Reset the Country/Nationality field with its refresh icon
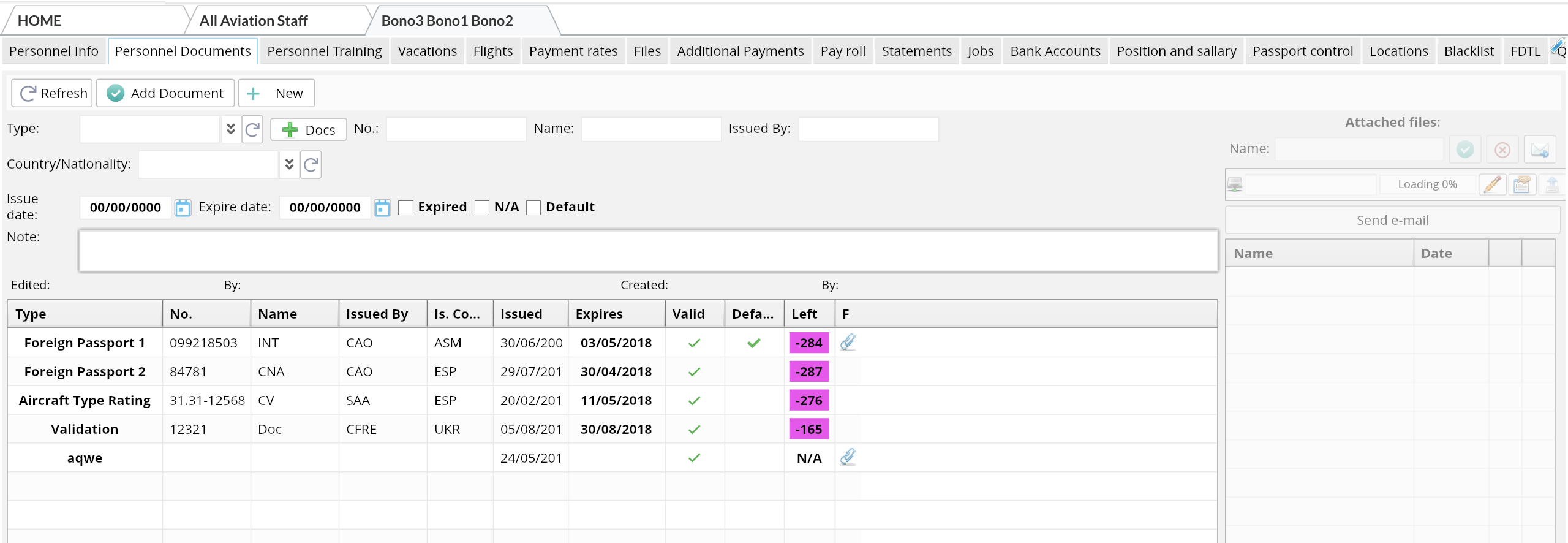The width and height of the screenshot is (1568, 543). [x=311, y=164]
